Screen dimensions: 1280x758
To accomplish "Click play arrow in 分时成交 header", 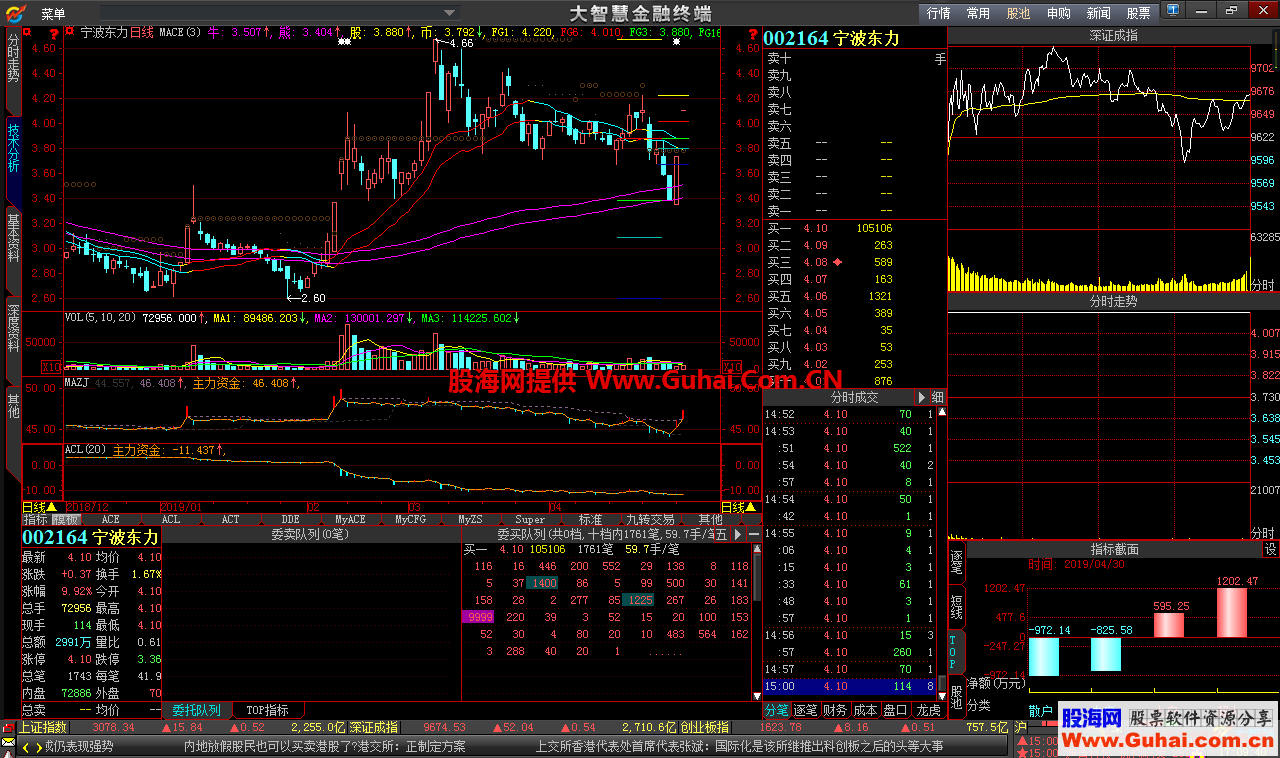I will [x=922, y=397].
